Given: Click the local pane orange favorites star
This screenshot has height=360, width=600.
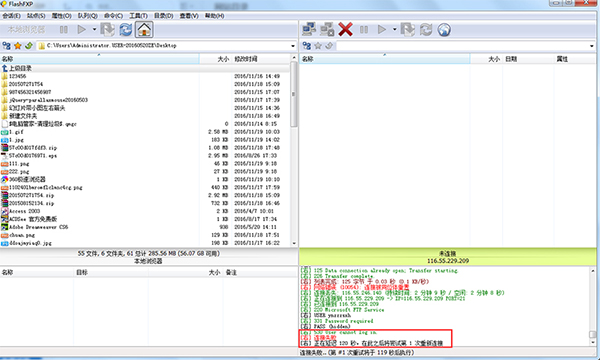Looking at the screenshot, I should pos(18,46).
